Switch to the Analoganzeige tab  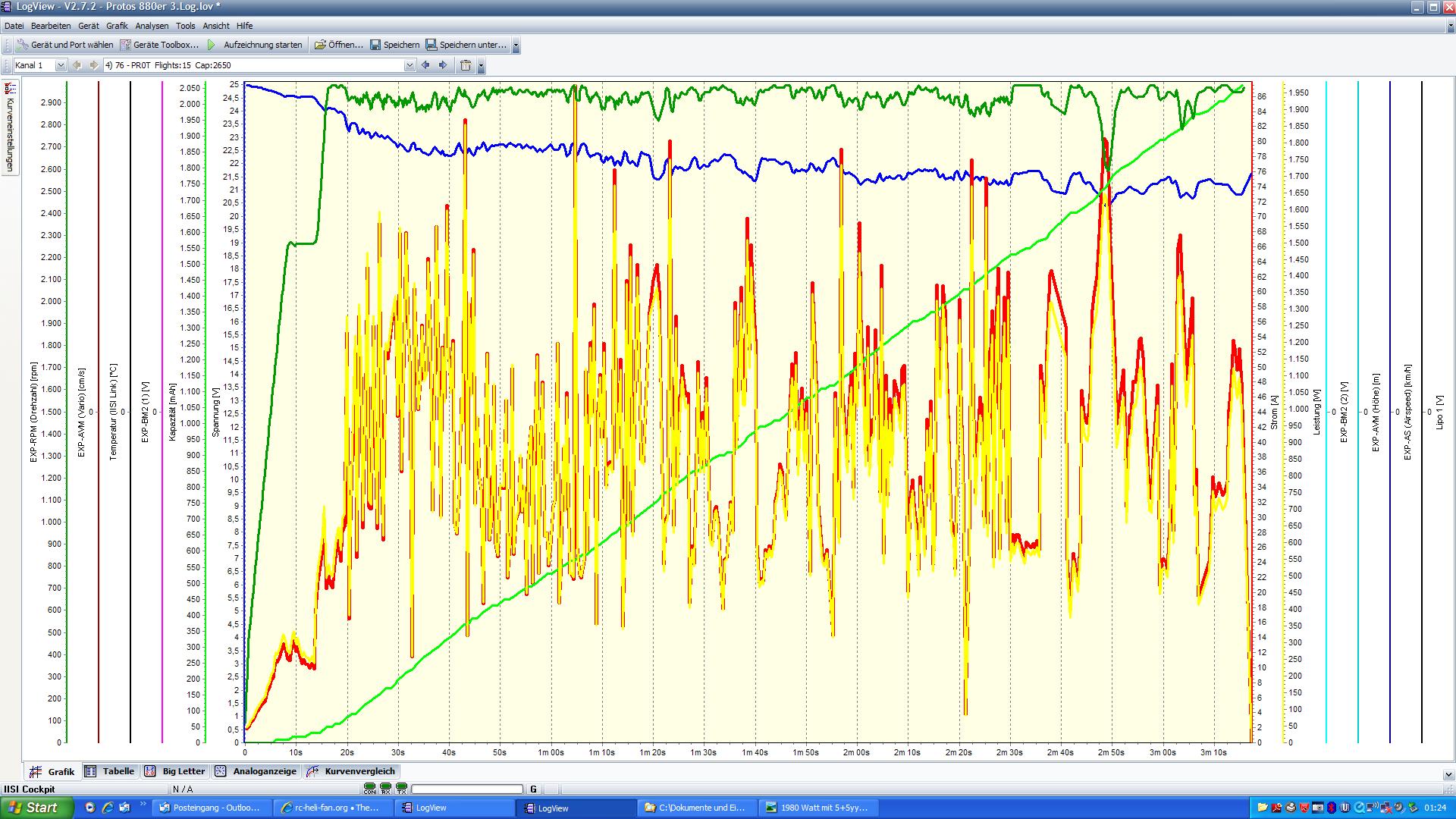point(256,771)
